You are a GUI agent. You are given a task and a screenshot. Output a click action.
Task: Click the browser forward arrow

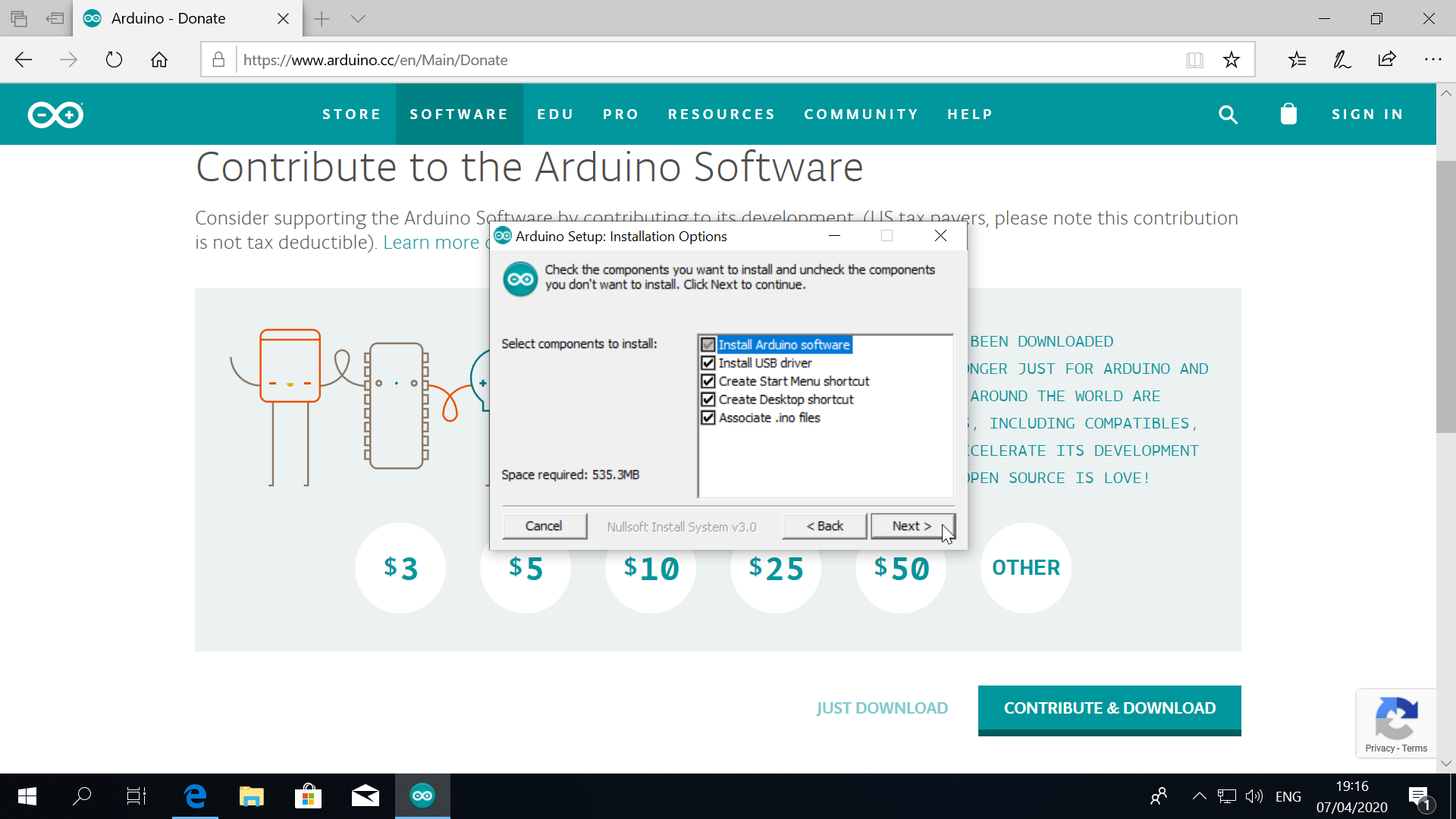click(68, 60)
